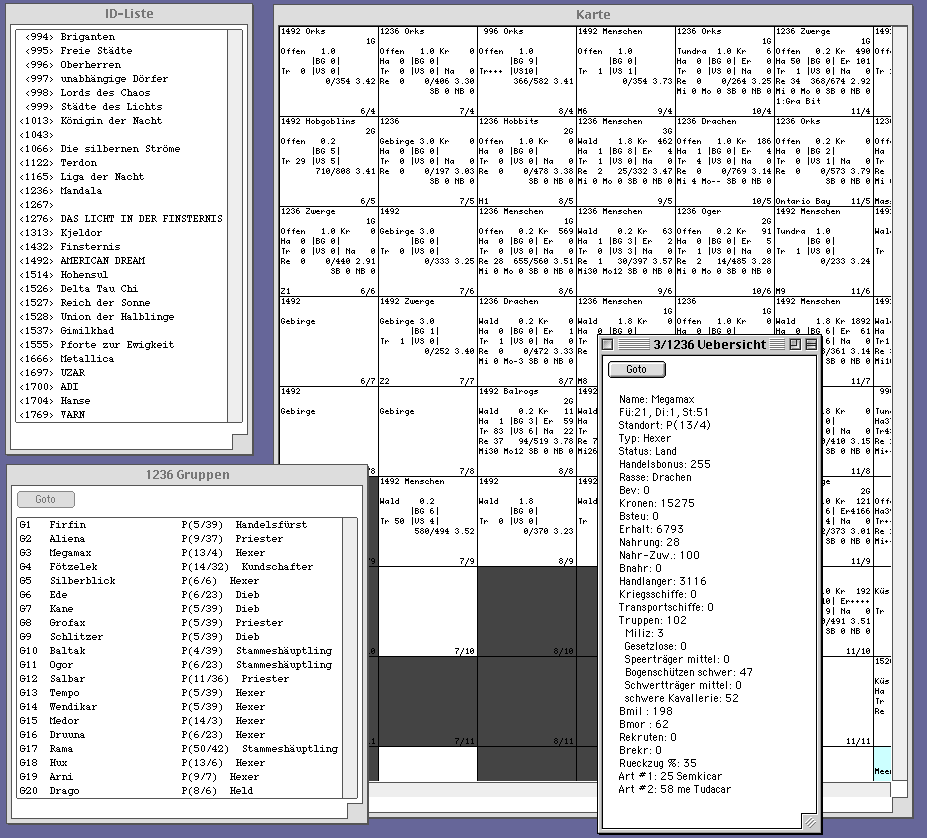Select <1165> Liga der Nacht
The image size is (927, 838).
(x=121, y=177)
